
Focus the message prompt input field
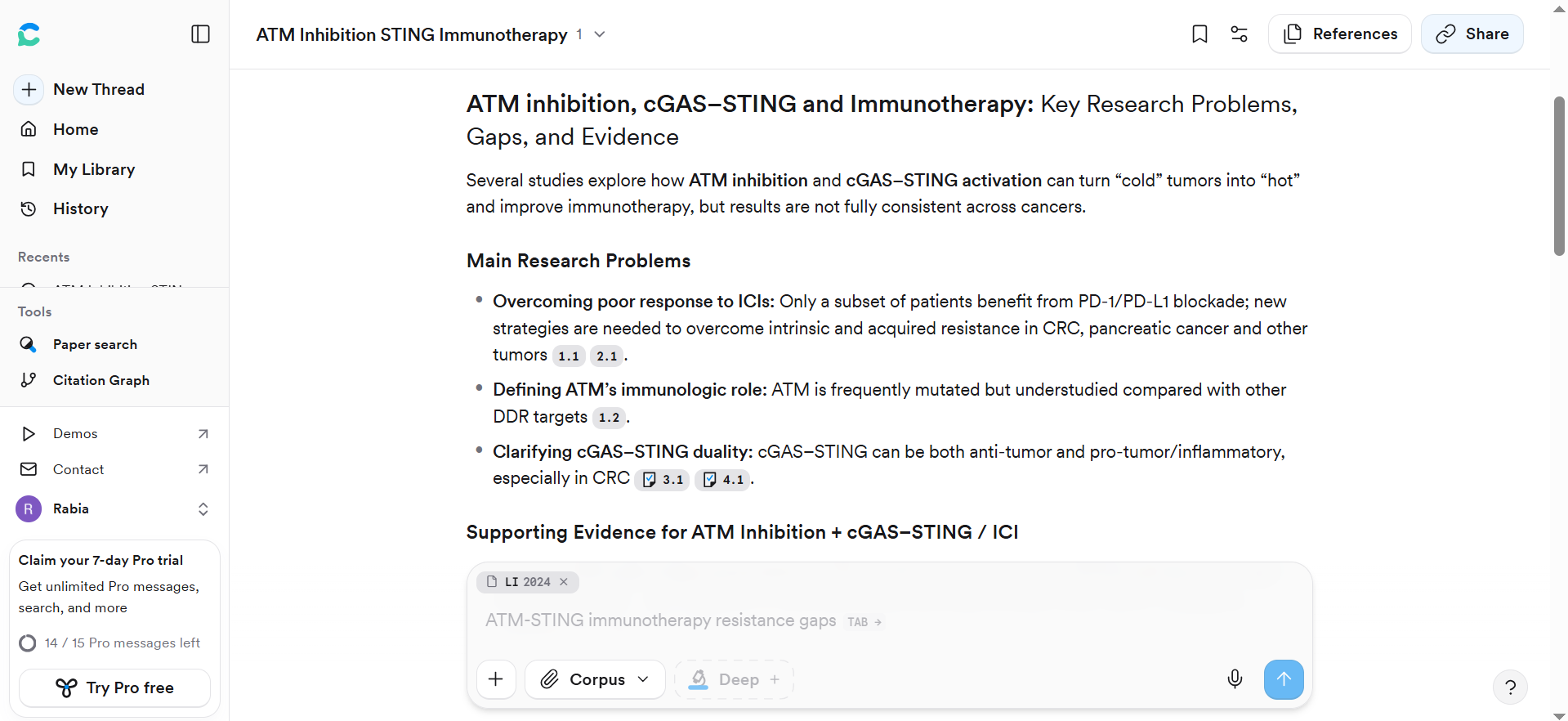click(889, 620)
